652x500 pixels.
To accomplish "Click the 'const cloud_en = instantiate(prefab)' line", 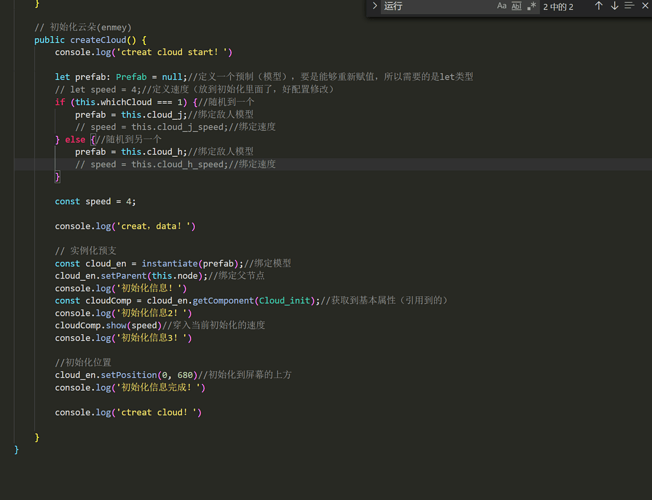I will pos(173,264).
